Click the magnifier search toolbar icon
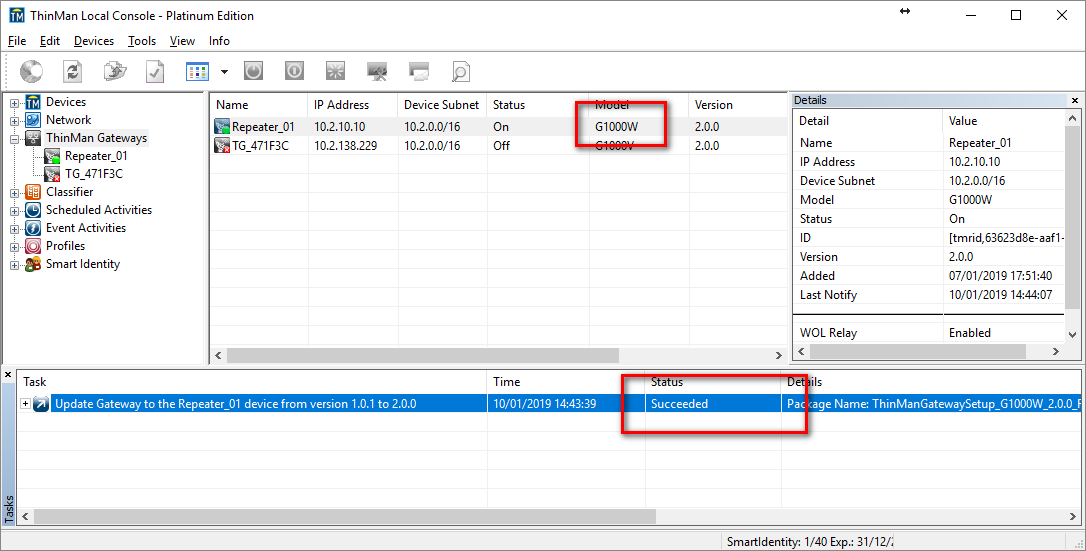Image resolution: width=1086 pixels, height=551 pixels. coord(461,71)
